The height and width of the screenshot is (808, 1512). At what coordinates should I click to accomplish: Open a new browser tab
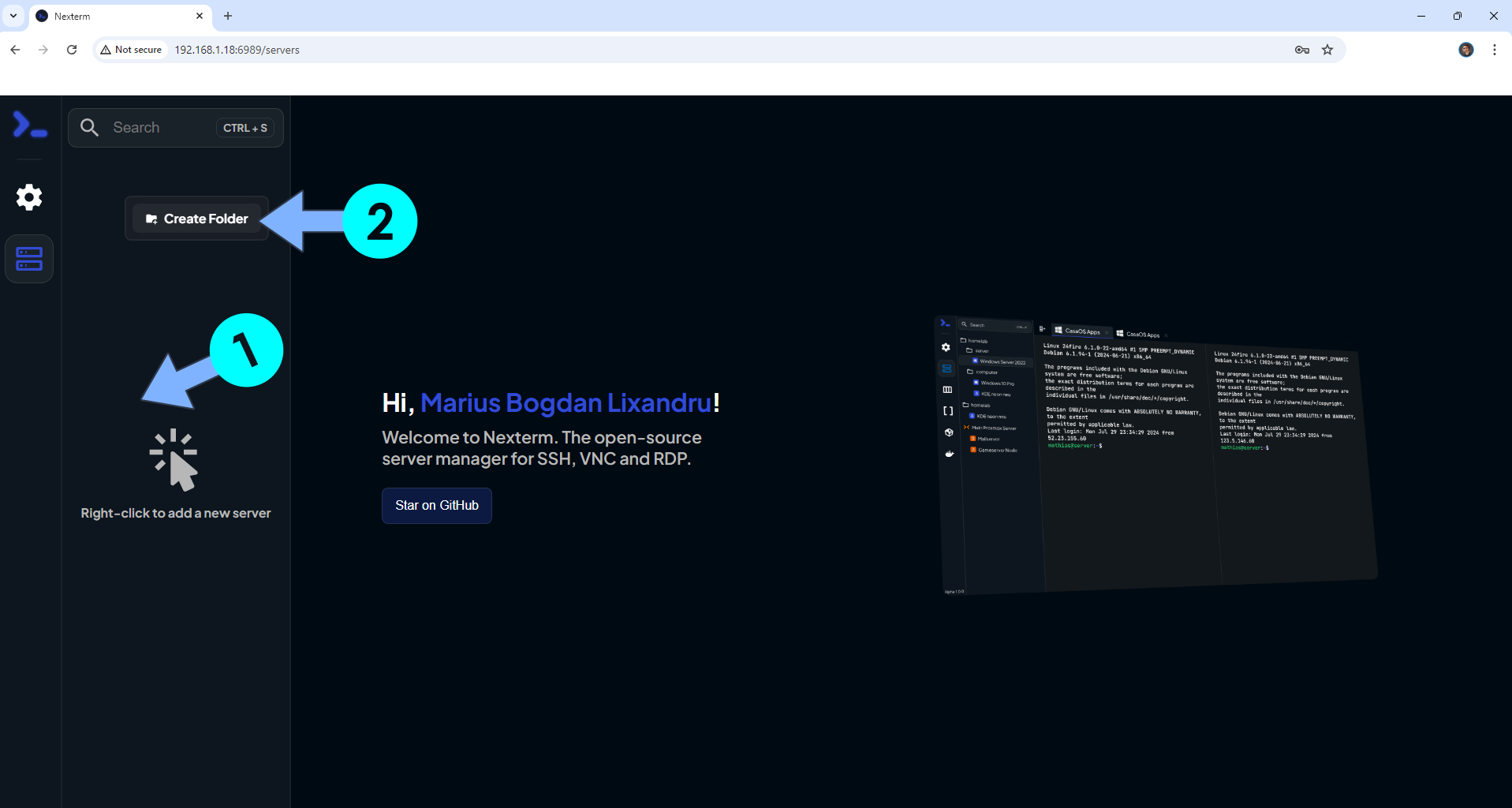pos(228,16)
